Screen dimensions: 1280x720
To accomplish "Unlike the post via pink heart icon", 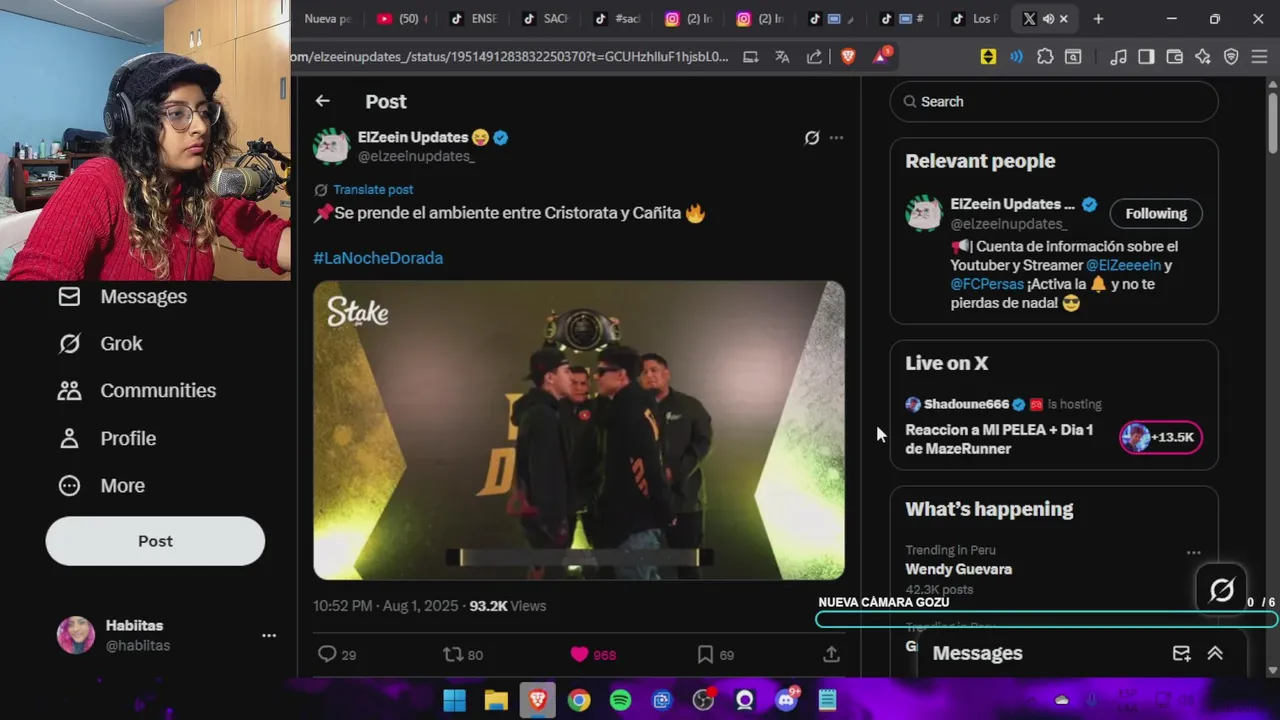I will tap(579, 654).
